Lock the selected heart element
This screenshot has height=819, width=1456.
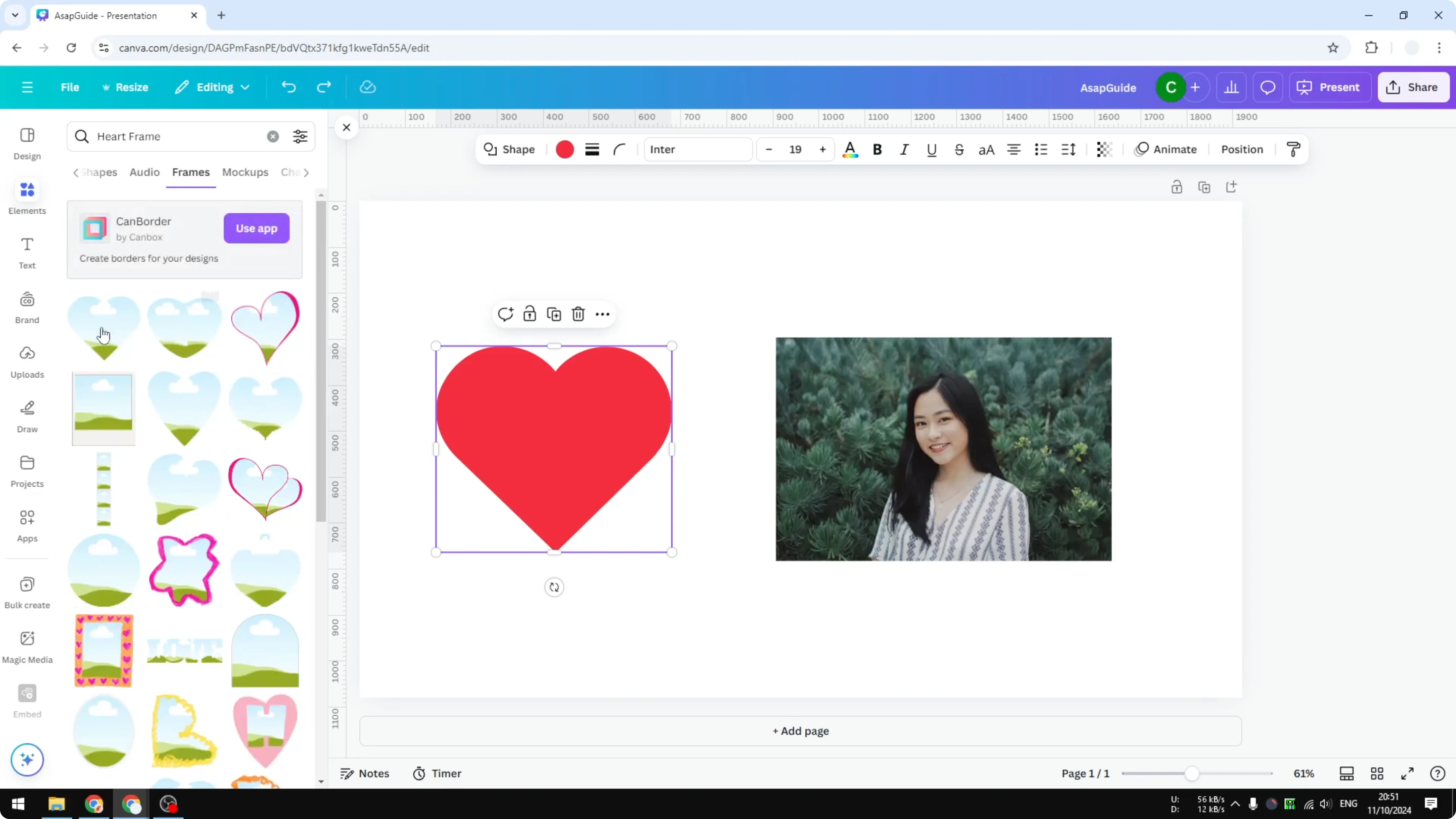tap(529, 314)
